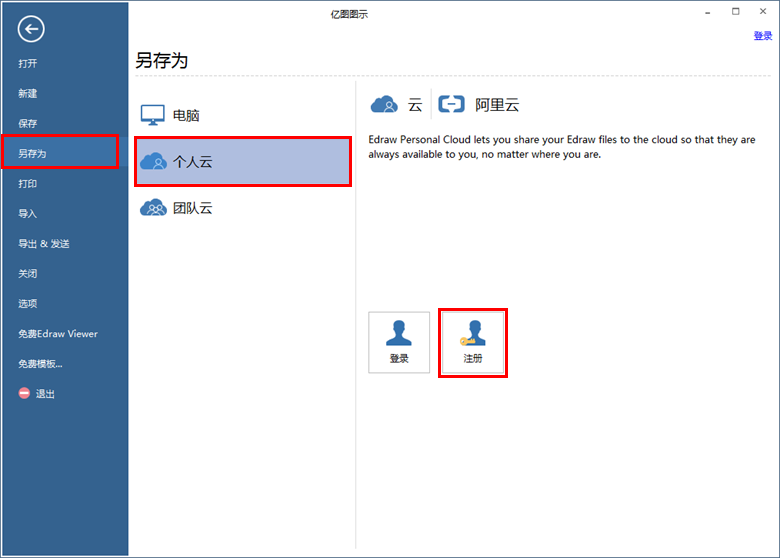Click the 个人云 cloud icon
The width and height of the screenshot is (780, 558).
(x=153, y=161)
